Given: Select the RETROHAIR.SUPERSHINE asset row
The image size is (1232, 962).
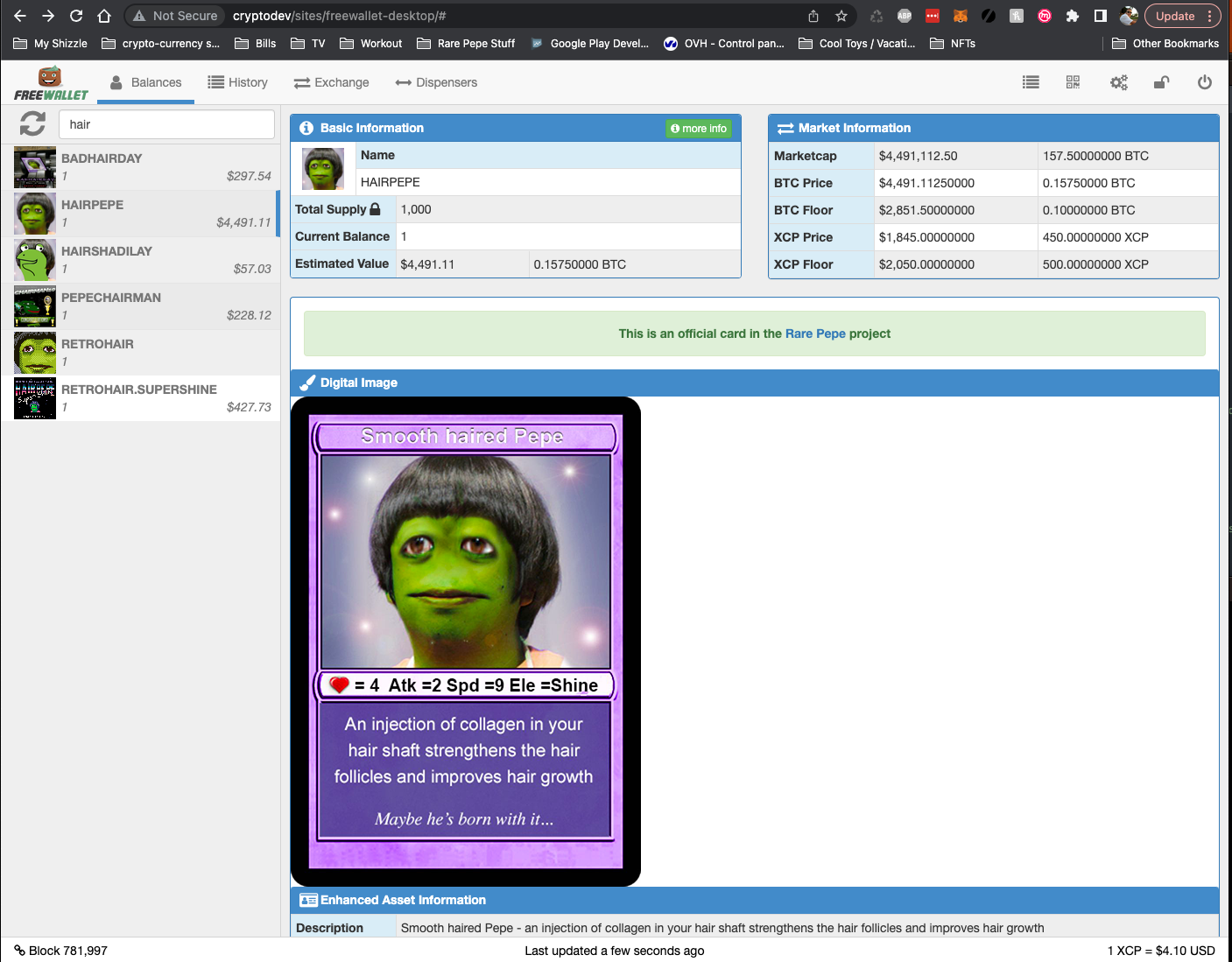Looking at the screenshot, I should point(140,398).
